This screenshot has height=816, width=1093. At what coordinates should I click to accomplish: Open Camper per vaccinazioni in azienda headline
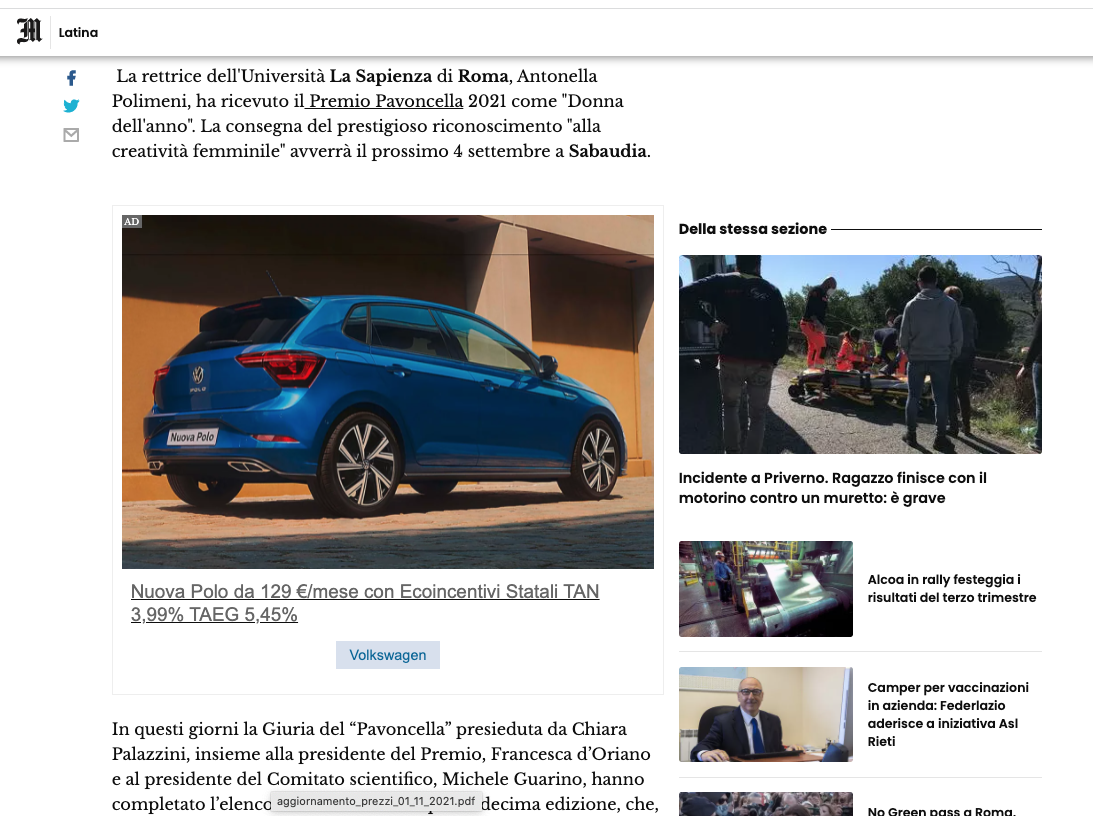click(948, 714)
